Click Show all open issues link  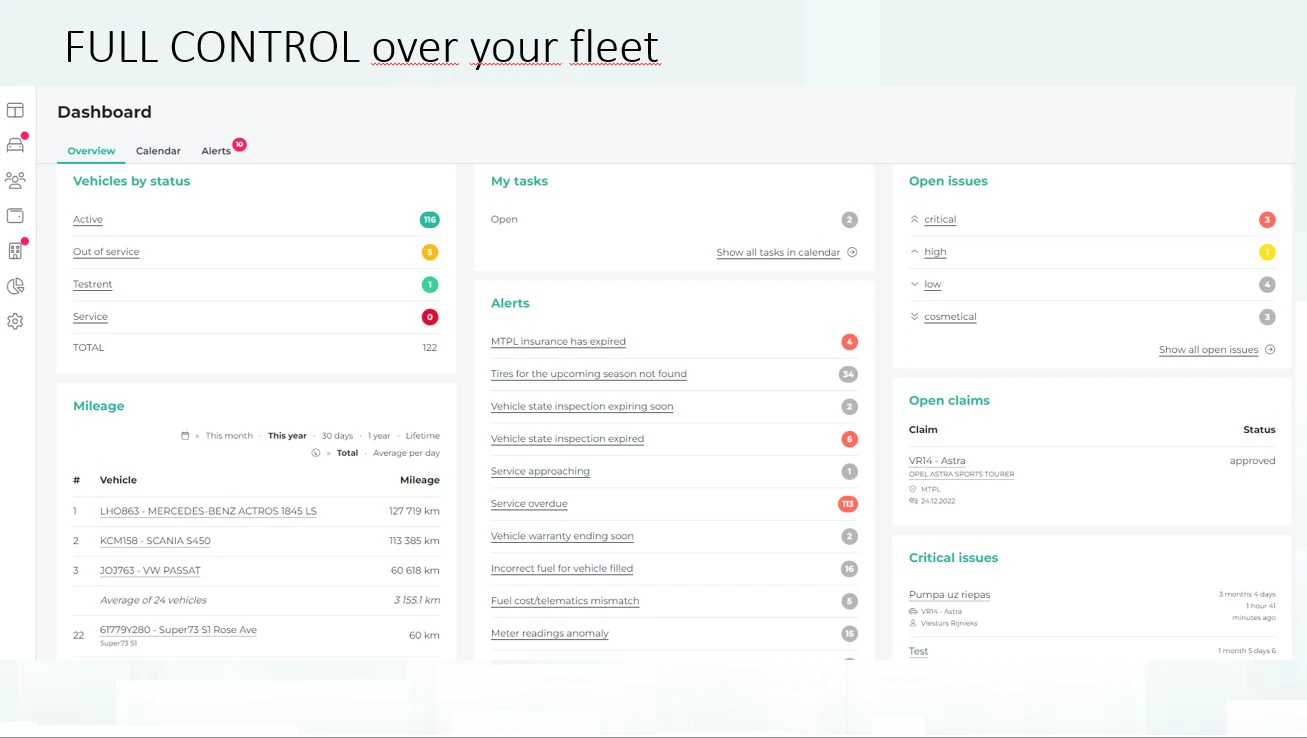pos(1208,349)
